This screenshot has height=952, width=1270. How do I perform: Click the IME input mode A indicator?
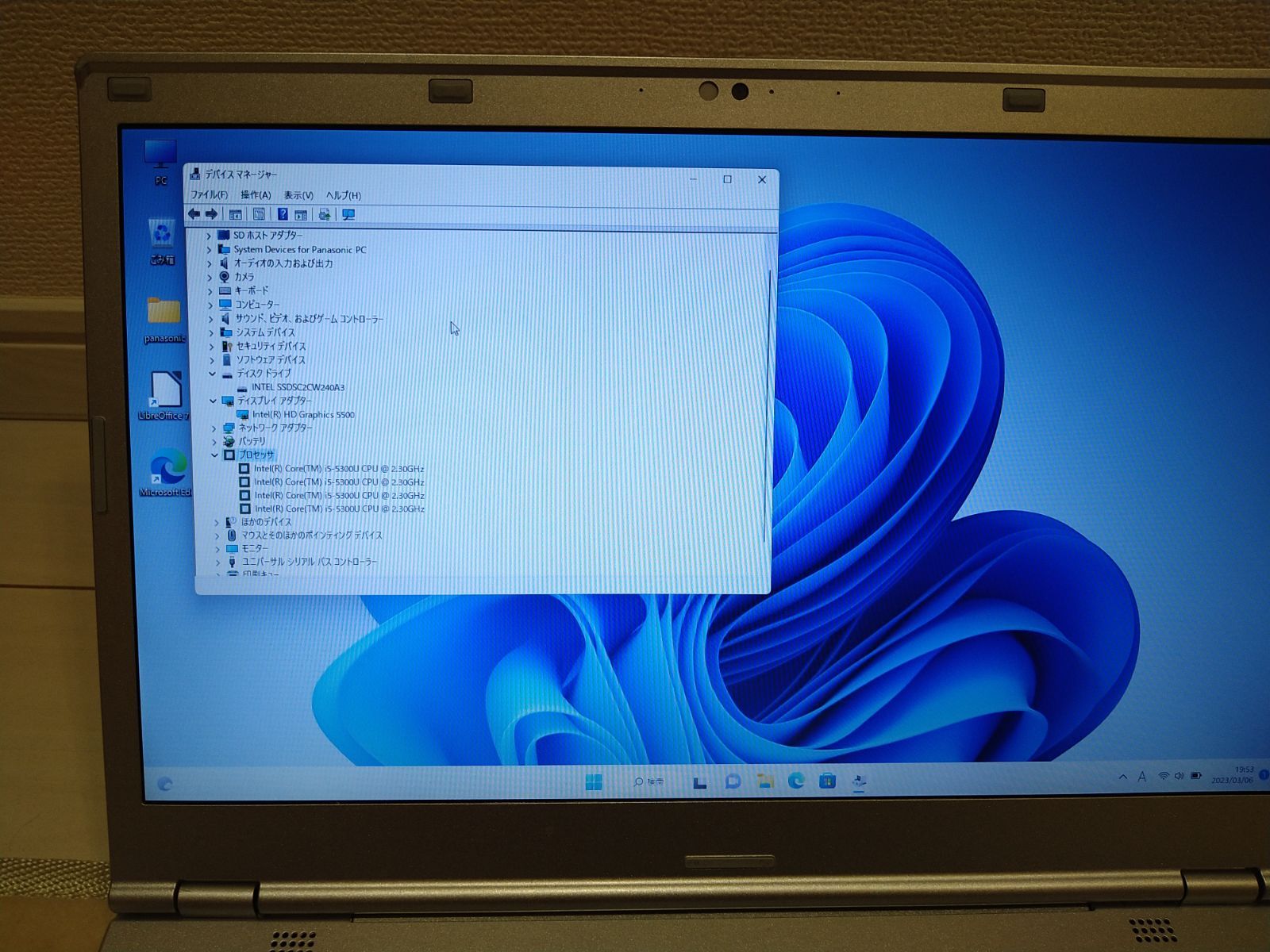pos(1142,777)
